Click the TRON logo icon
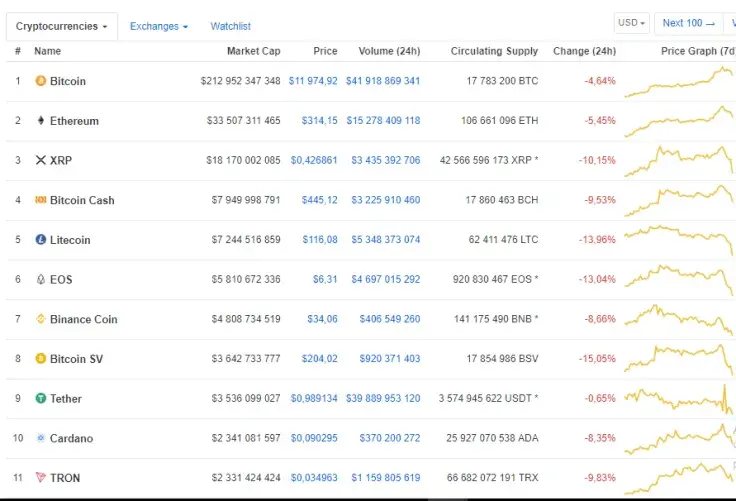The image size is (736, 501). (x=41, y=478)
